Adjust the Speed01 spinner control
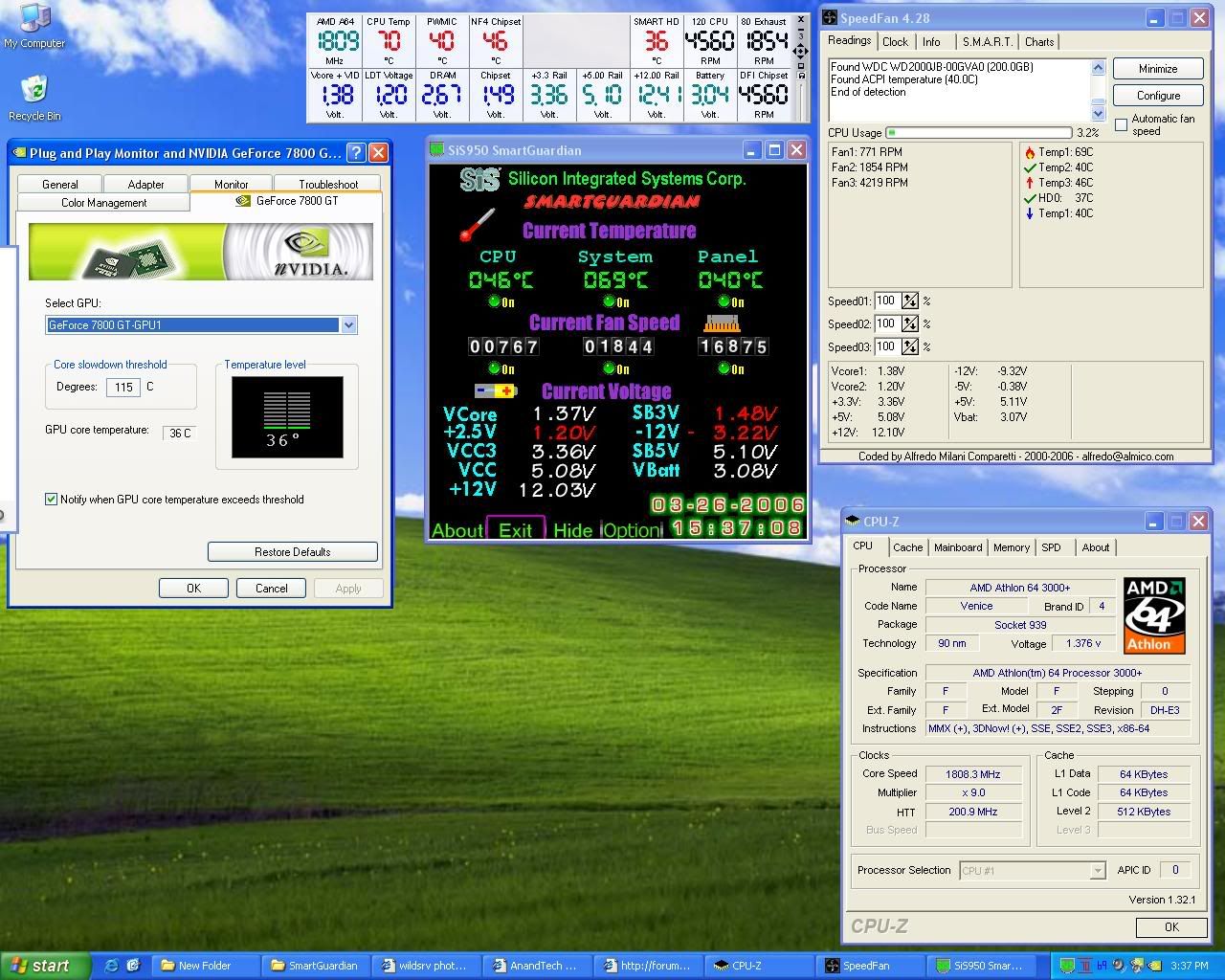This screenshot has height=980, width=1225. click(909, 301)
